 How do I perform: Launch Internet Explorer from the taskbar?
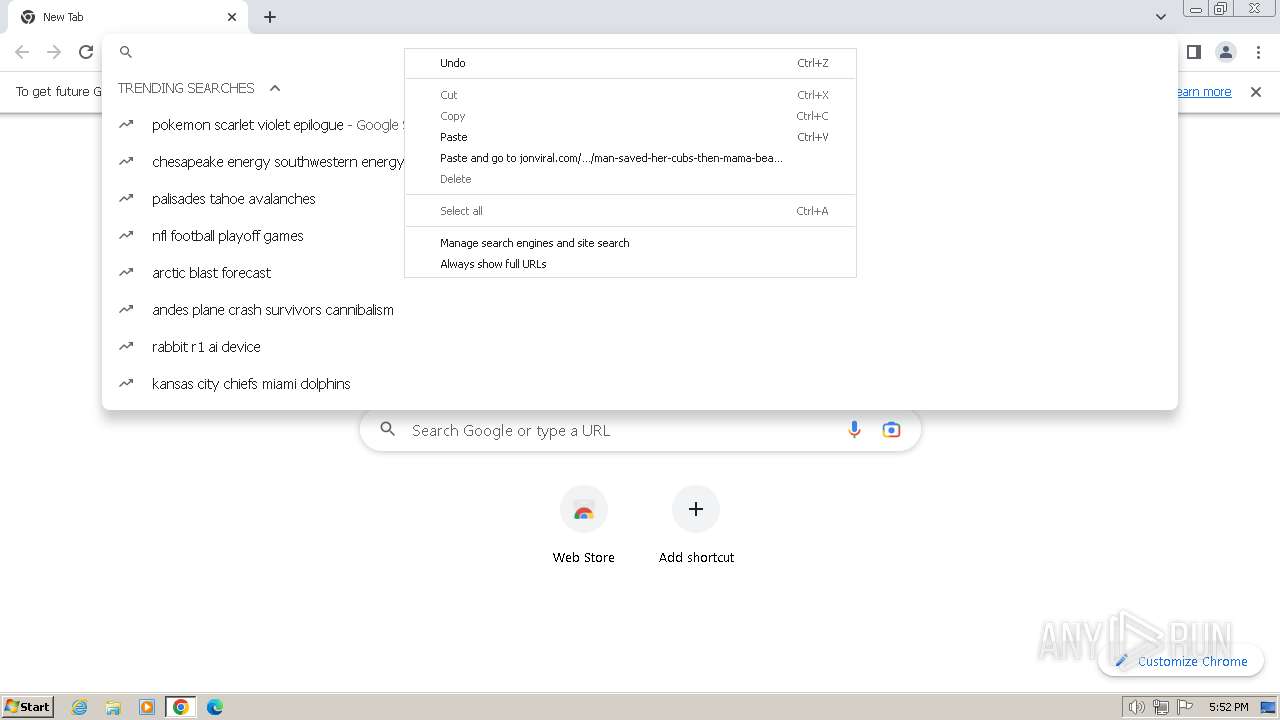[x=80, y=707]
